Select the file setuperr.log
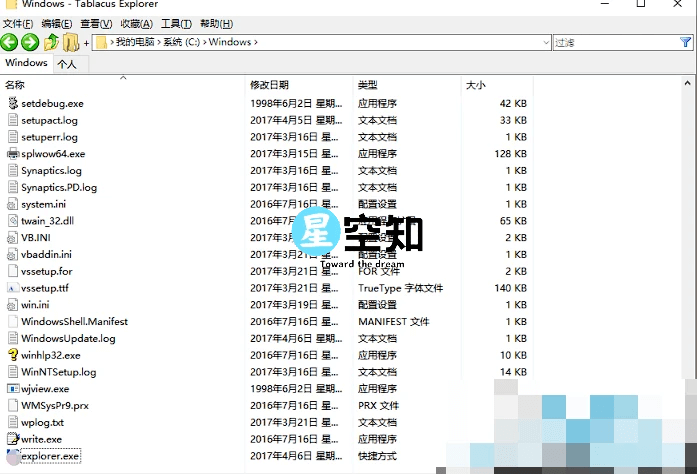Viewport: 697px width, 474px height. point(49,137)
